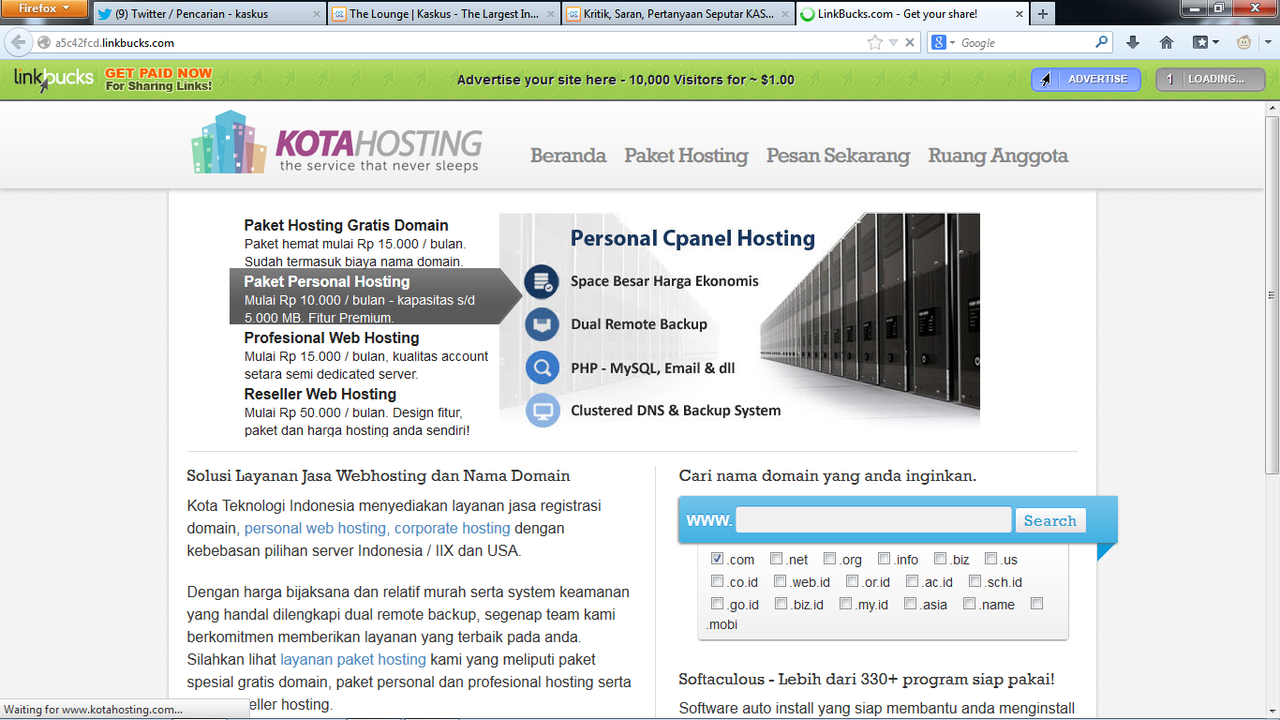Switch to The Lounge Kaskus tab
This screenshot has width=1280, height=720.
point(444,15)
